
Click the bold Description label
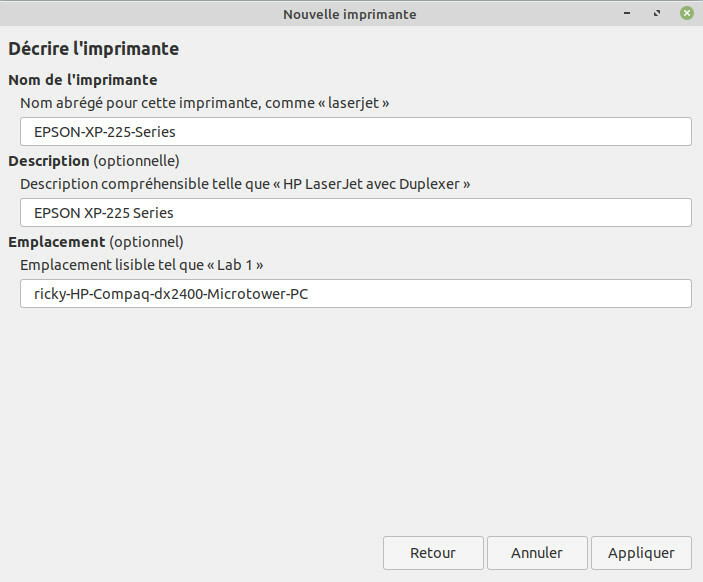[48, 160]
